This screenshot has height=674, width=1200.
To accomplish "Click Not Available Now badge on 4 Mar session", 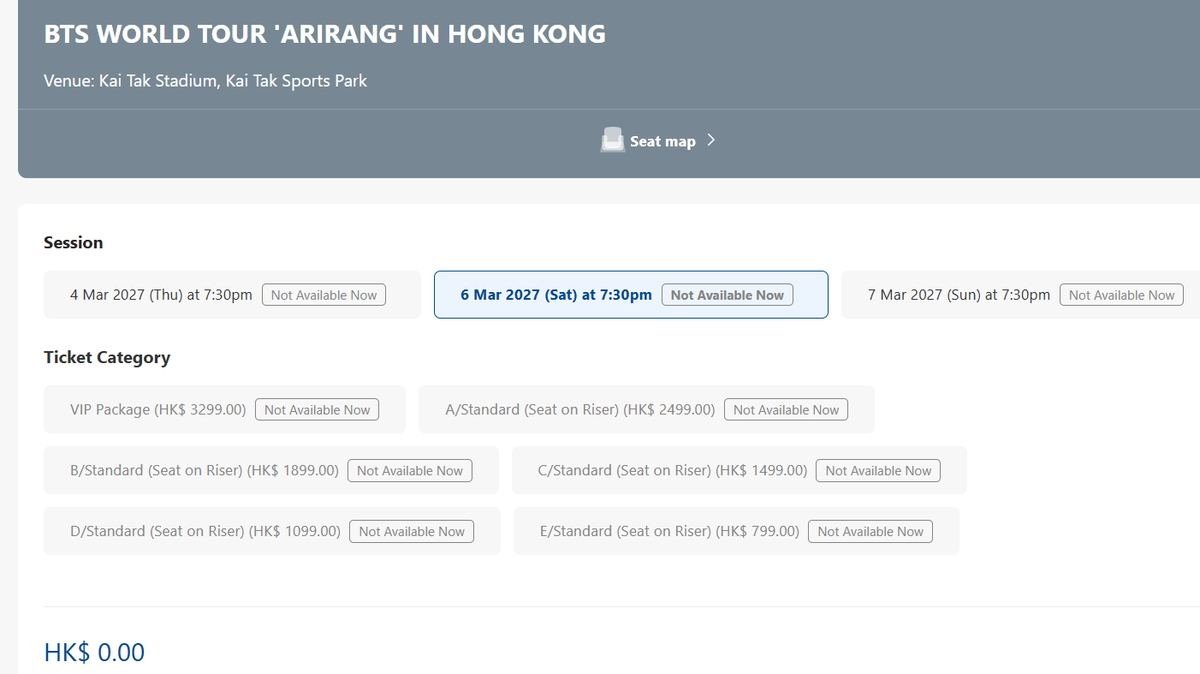I will tap(324, 295).
